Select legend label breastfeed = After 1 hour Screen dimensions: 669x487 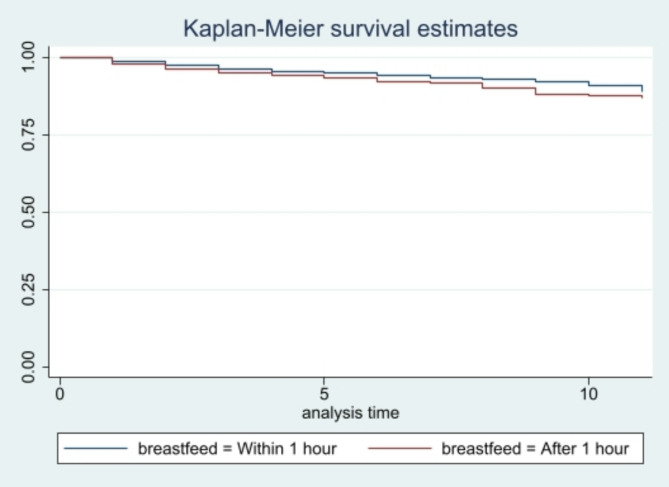click(x=535, y=449)
